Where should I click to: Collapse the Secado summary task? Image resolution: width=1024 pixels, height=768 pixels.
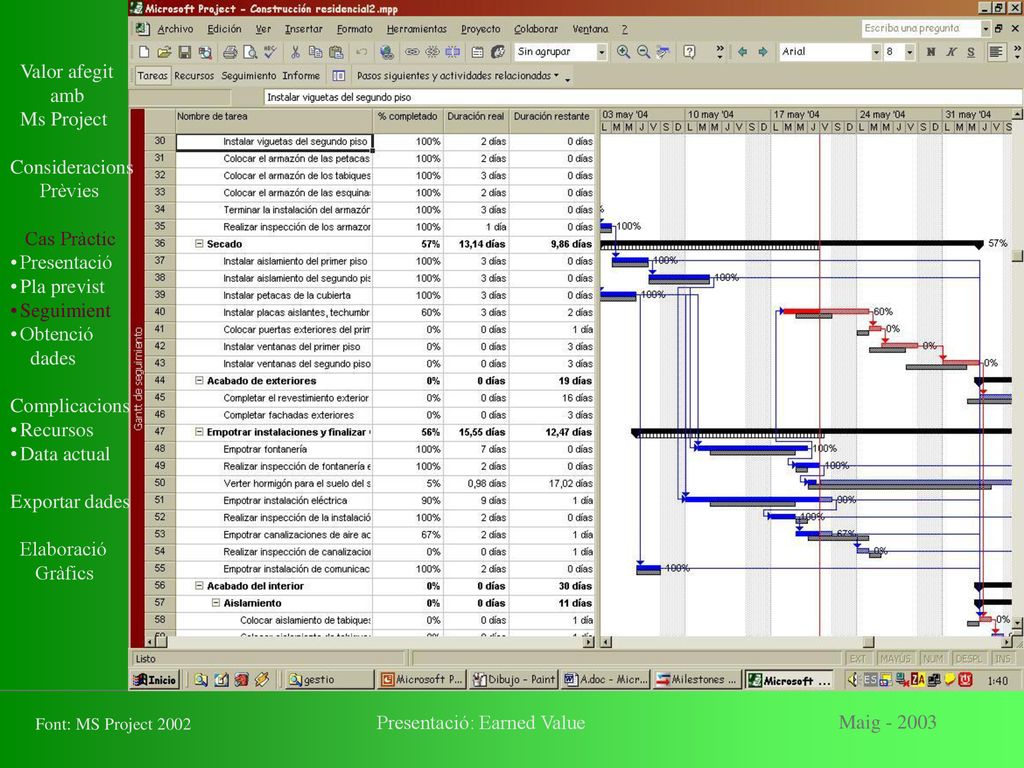point(199,244)
